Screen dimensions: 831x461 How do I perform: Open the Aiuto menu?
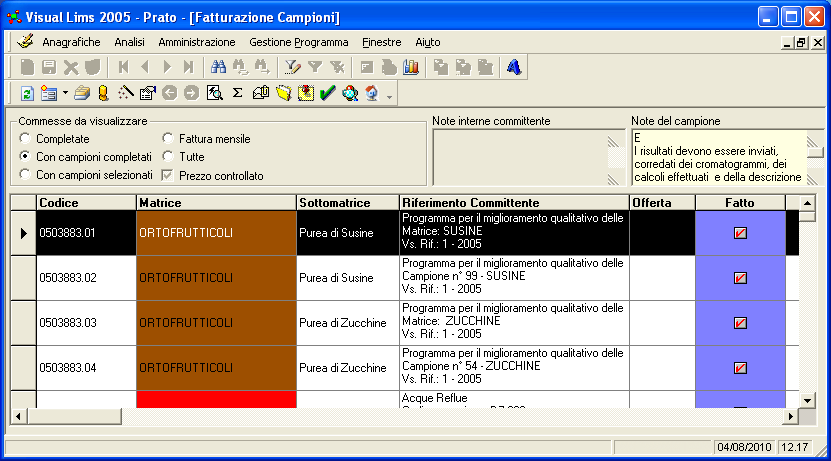(x=428, y=42)
